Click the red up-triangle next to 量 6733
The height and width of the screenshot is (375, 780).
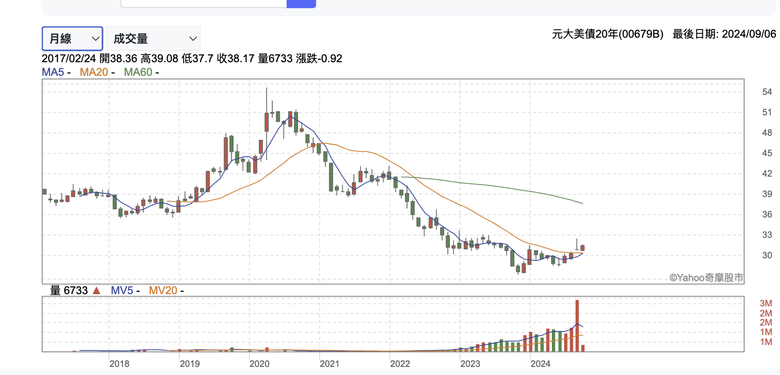(97, 290)
